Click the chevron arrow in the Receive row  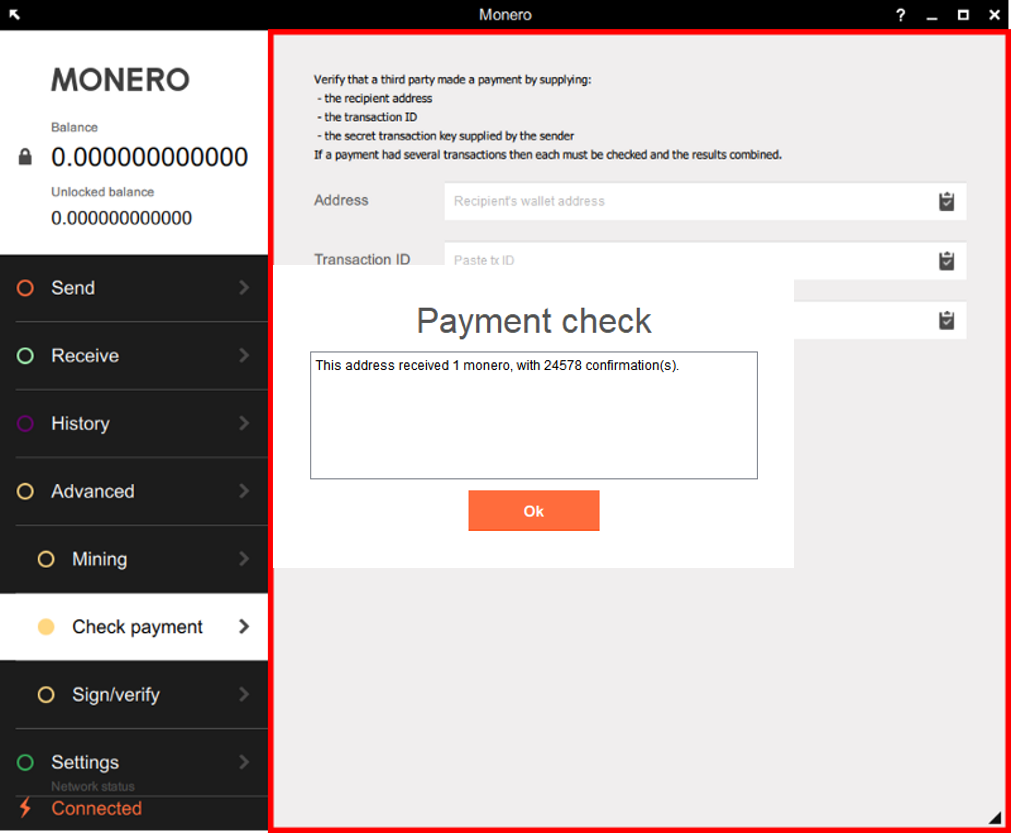pyautogui.click(x=244, y=355)
